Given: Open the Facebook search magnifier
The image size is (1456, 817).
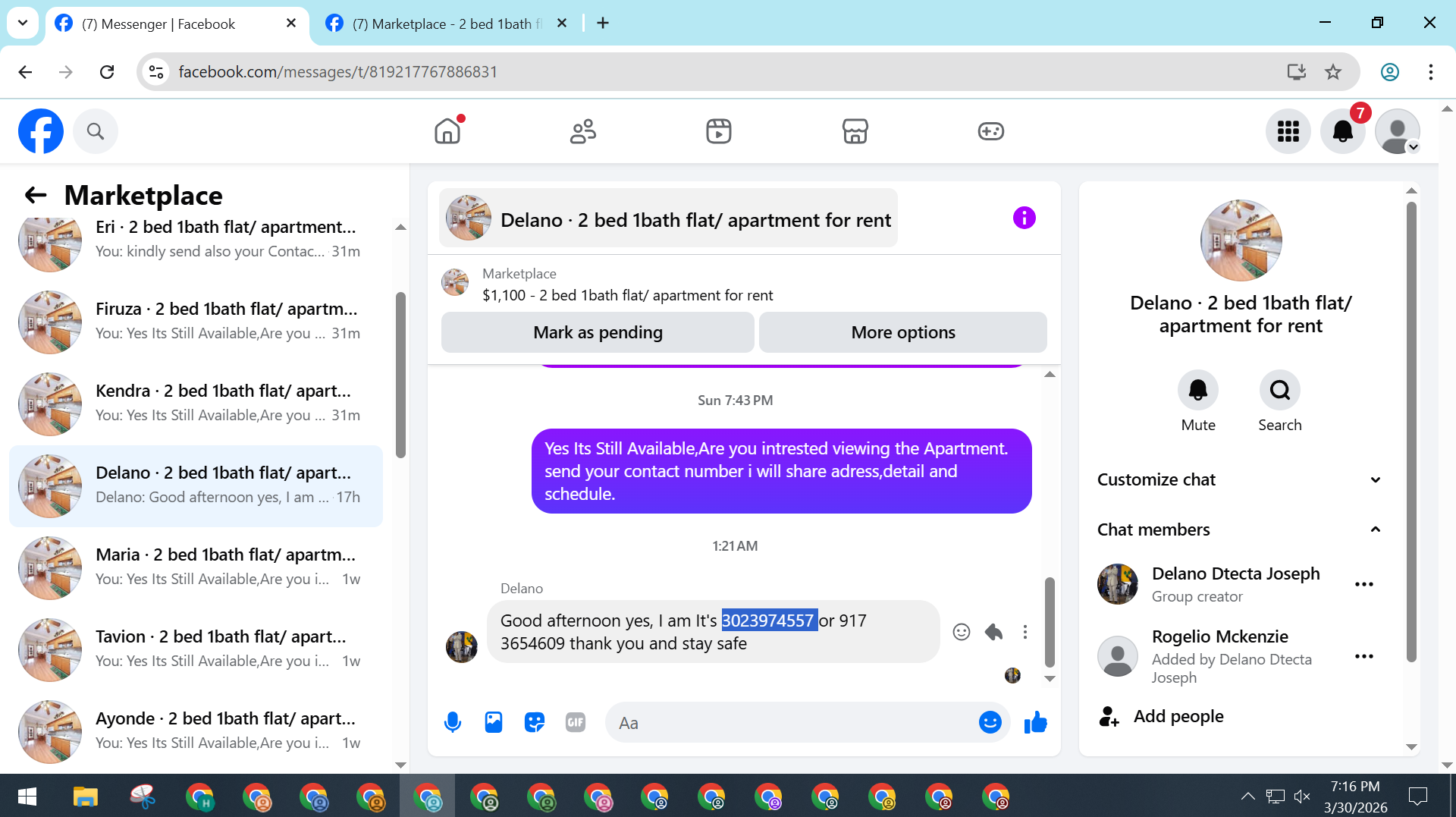Looking at the screenshot, I should click(96, 131).
